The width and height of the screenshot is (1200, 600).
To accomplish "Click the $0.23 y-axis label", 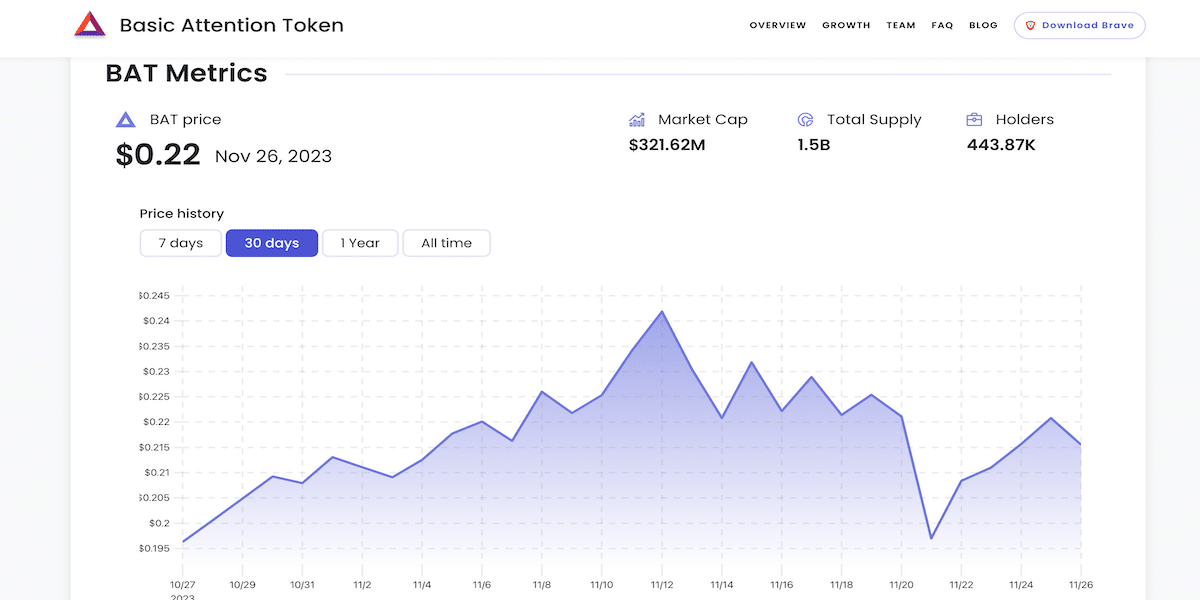I will tap(155, 371).
